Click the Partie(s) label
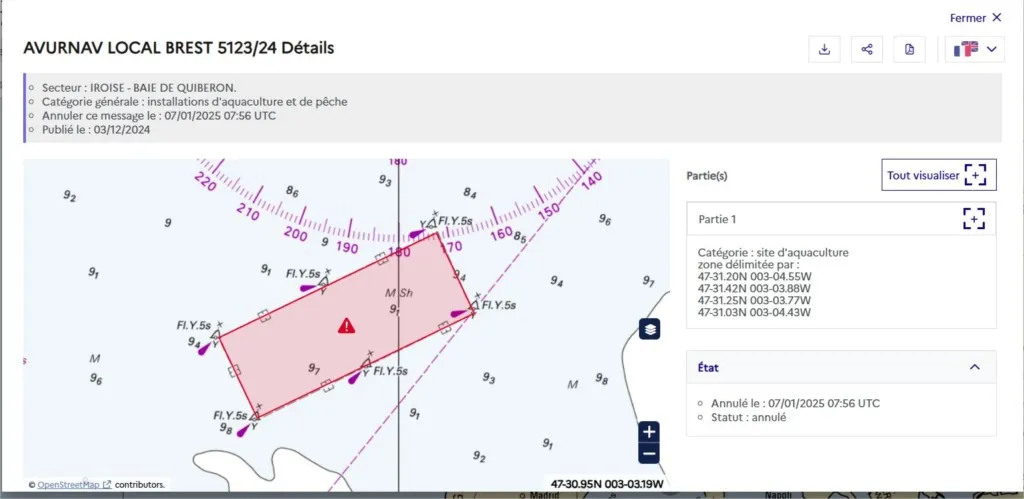Screen dimensions: 1024x499 pyautogui.click(x=707, y=175)
